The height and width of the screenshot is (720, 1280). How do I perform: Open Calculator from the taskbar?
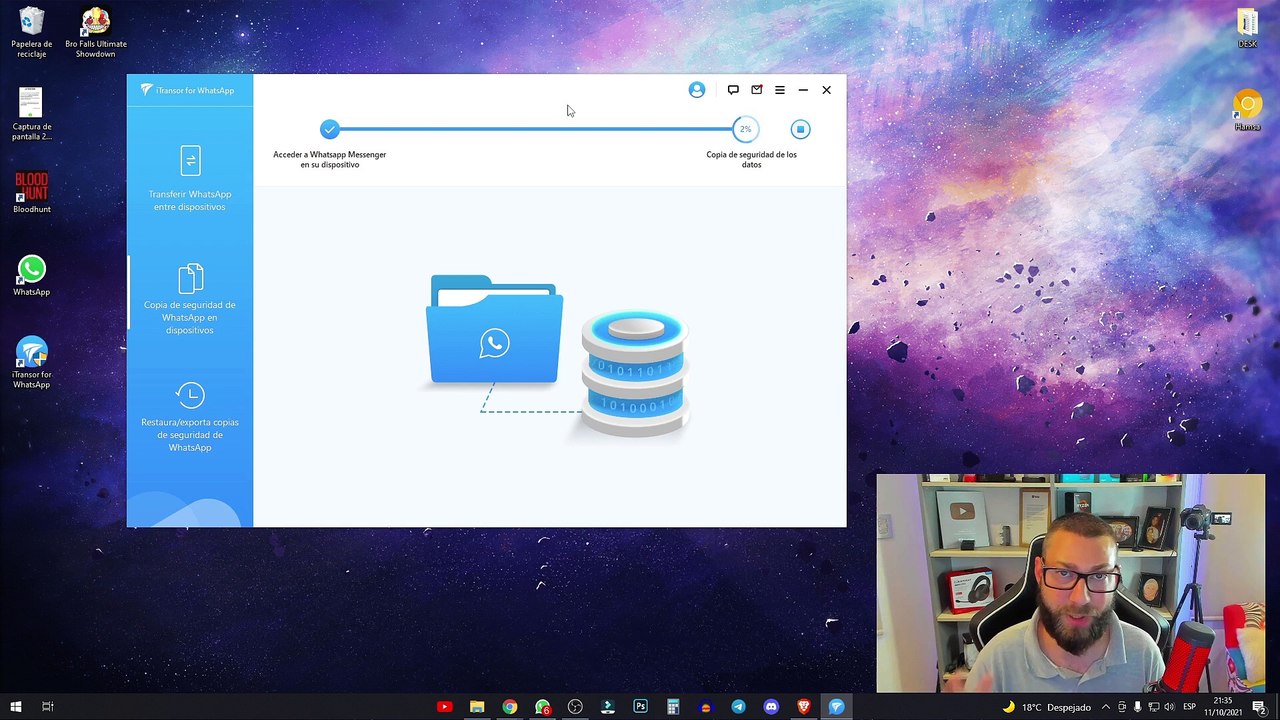click(x=673, y=707)
